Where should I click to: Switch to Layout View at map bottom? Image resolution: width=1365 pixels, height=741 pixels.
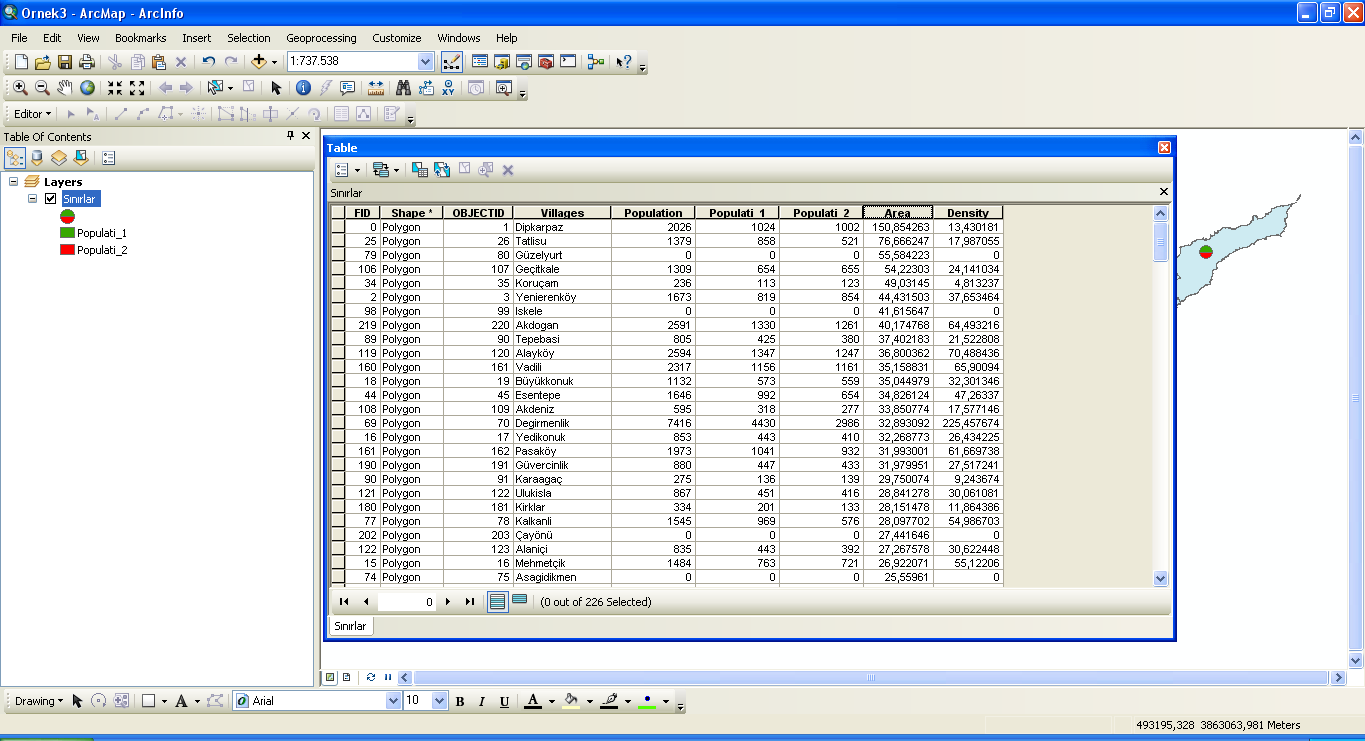346,677
